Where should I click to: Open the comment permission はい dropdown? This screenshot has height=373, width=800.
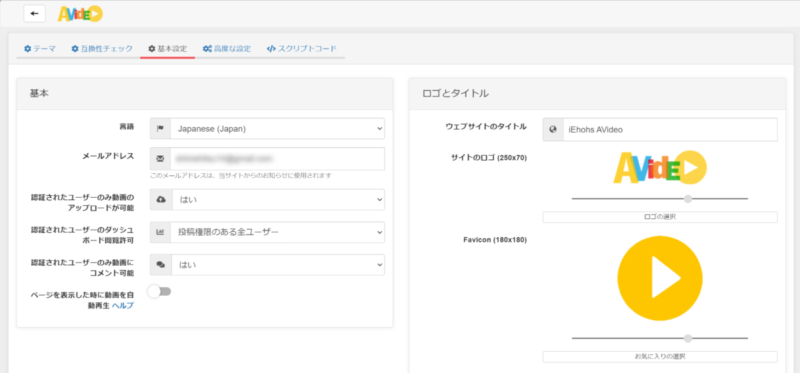[278, 265]
